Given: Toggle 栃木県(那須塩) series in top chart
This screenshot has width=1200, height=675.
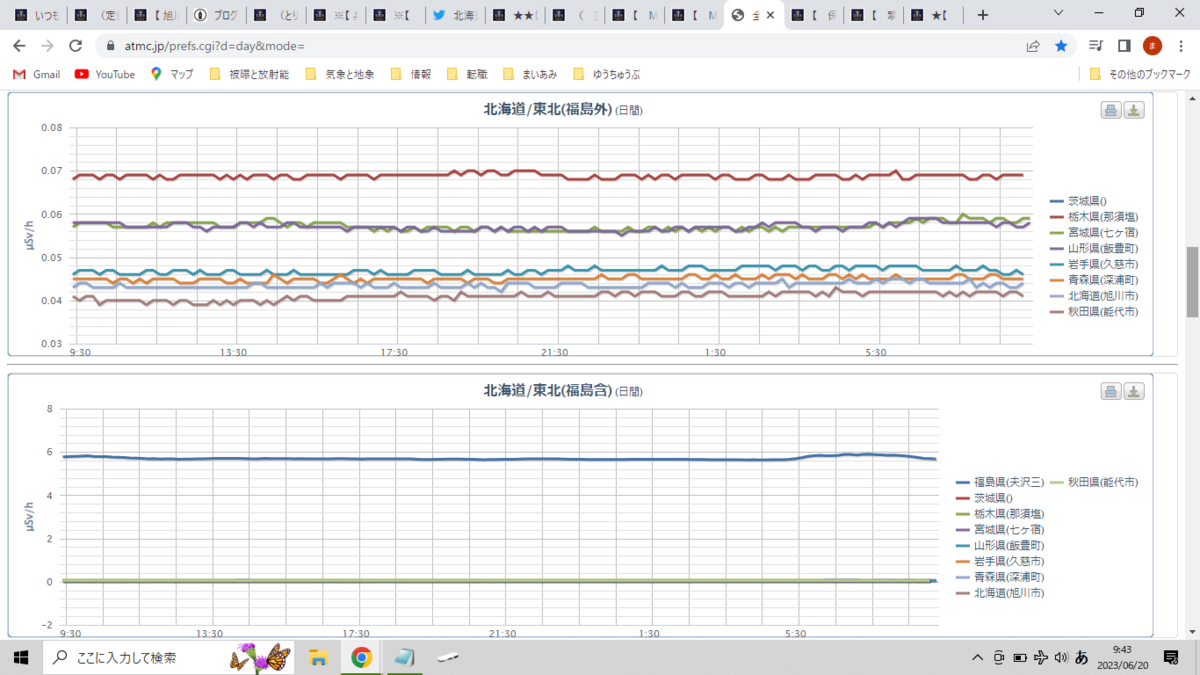Looking at the screenshot, I should click(x=1094, y=216).
